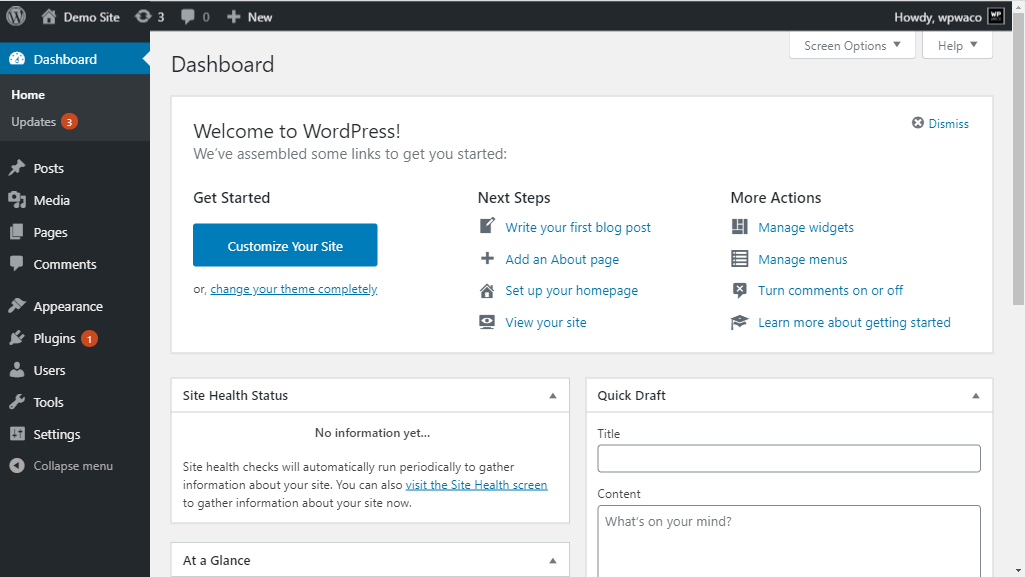Click the monitor icon beside View your site
Screen dimensions: 1025x577
487,322
